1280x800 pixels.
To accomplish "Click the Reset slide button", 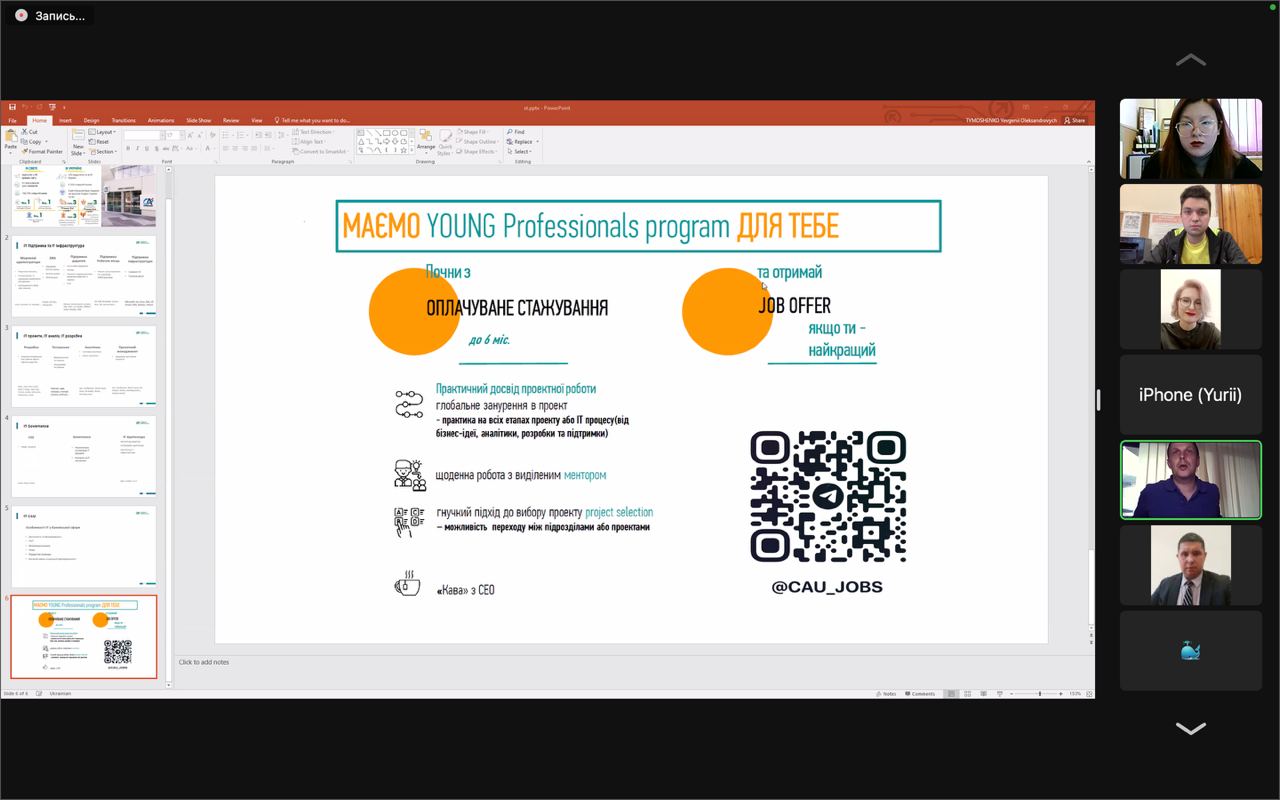I will tap(102, 142).
